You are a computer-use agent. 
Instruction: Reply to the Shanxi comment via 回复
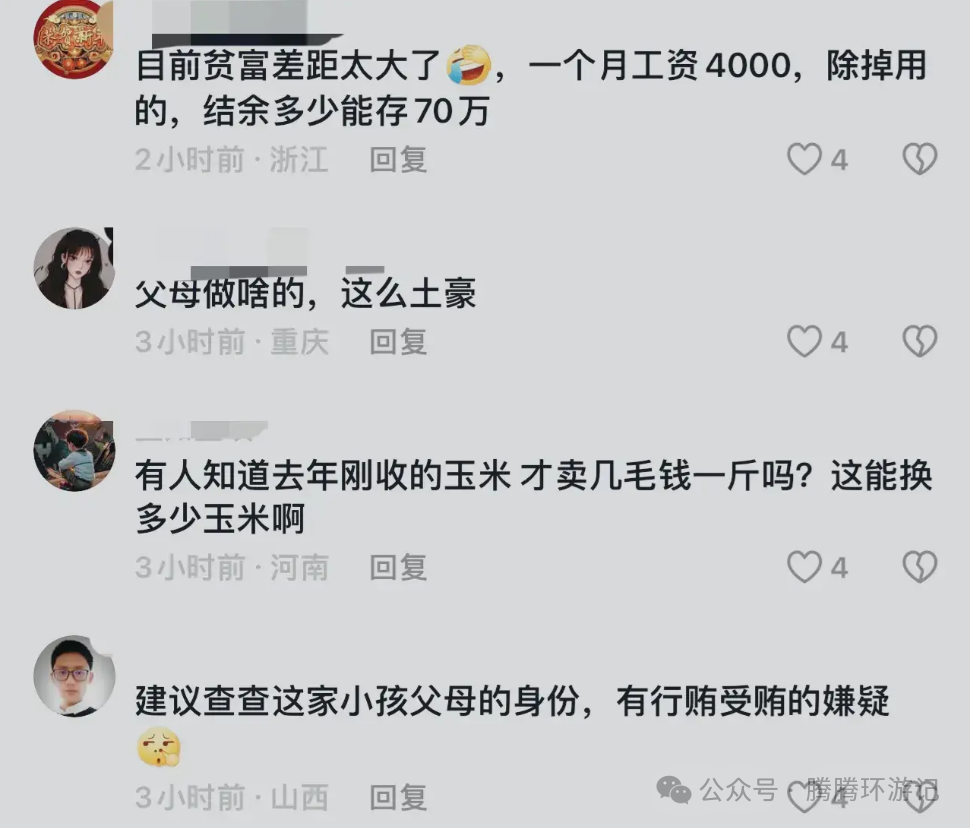tap(398, 797)
